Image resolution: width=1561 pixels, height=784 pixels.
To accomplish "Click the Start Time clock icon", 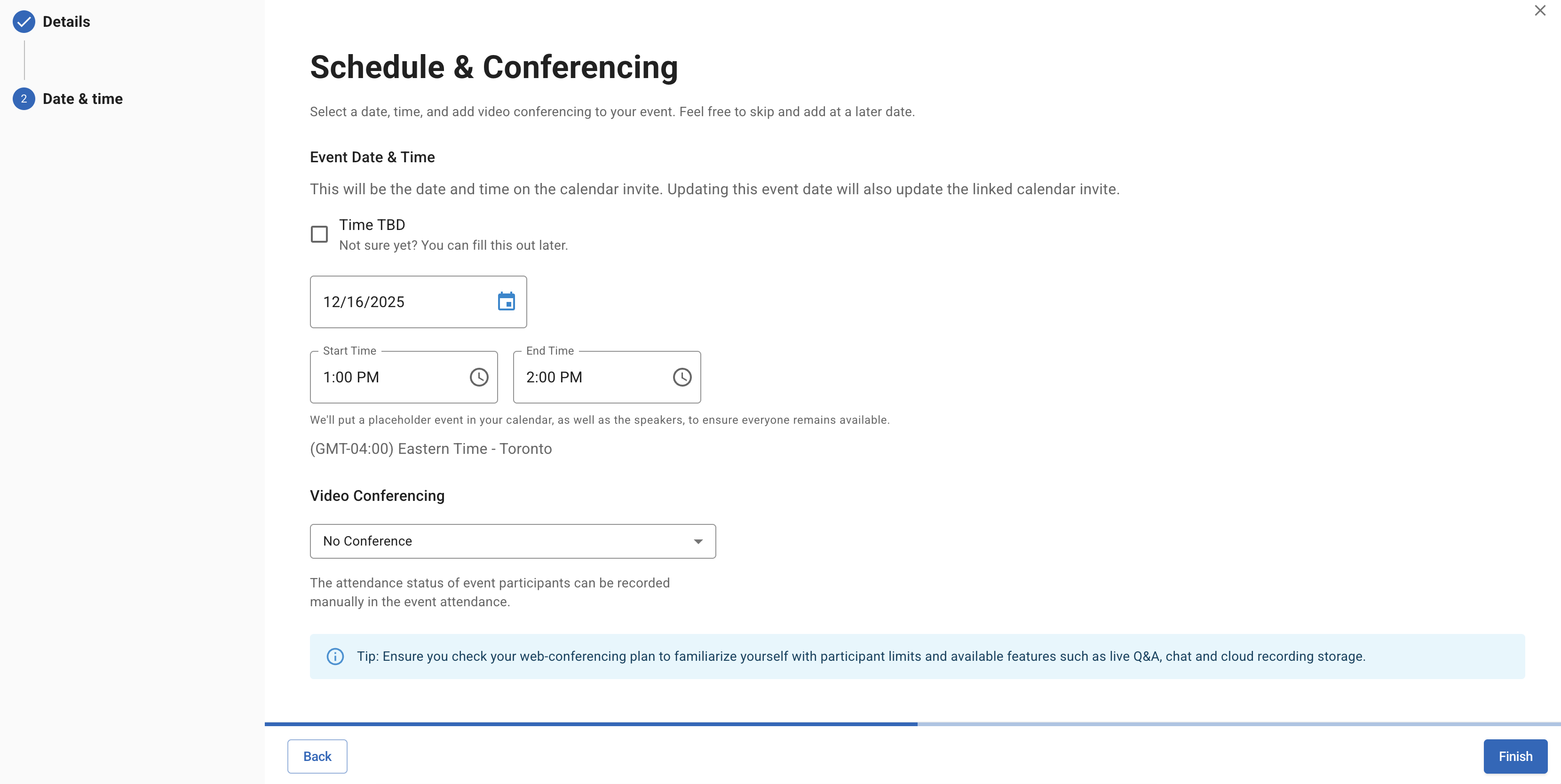I will (x=479, y=377).
